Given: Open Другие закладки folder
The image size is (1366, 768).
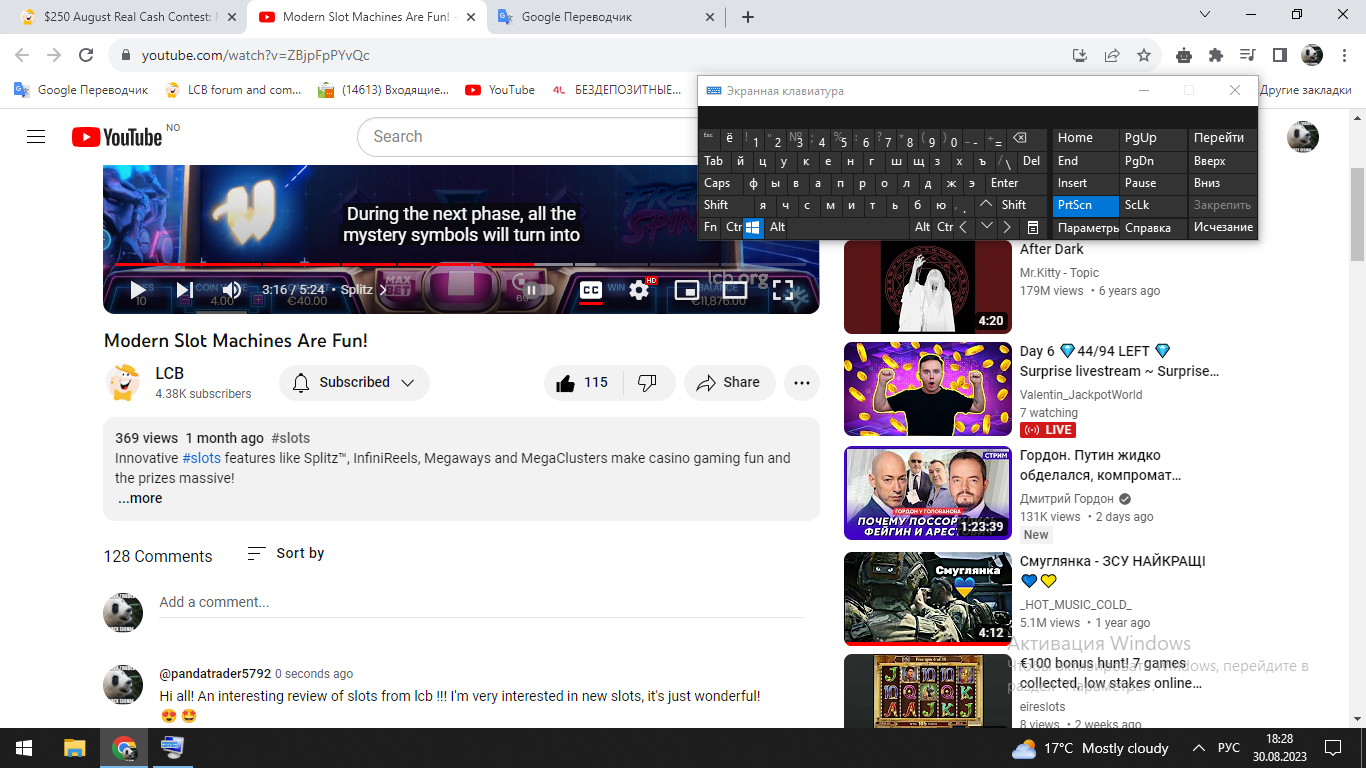Looking at the screenshot, I should [1306, 90].
